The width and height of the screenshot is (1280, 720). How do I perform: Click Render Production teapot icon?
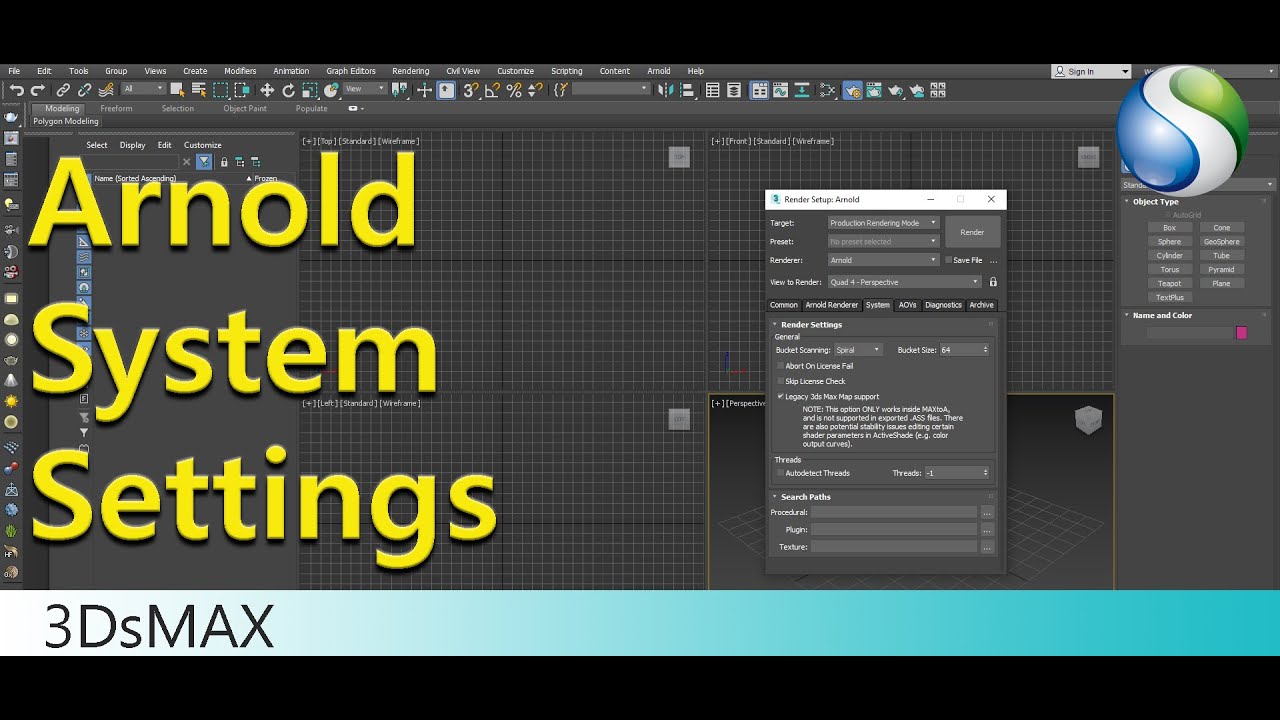(x=895, y=90)
